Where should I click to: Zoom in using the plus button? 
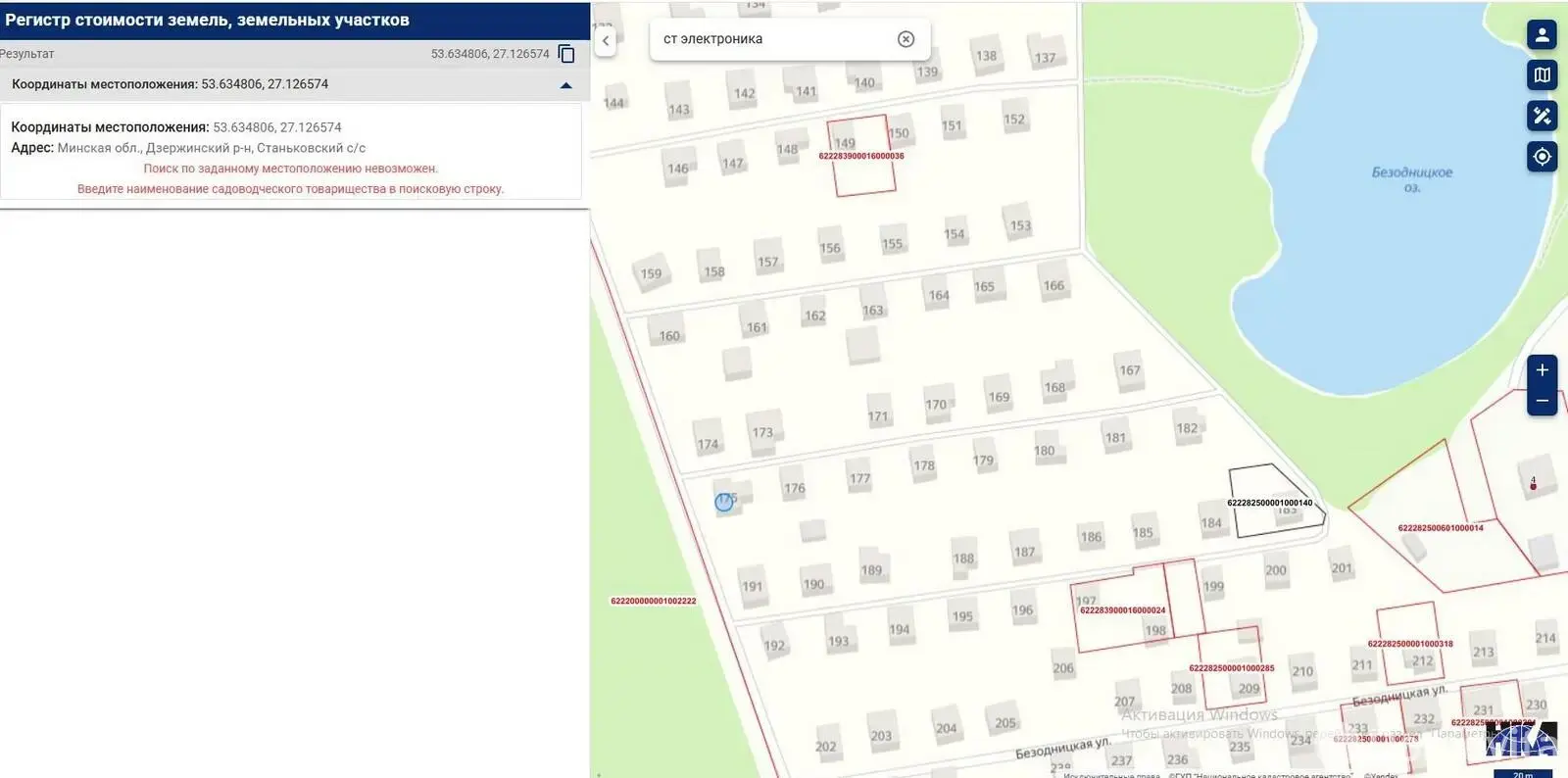(1542, 370)
